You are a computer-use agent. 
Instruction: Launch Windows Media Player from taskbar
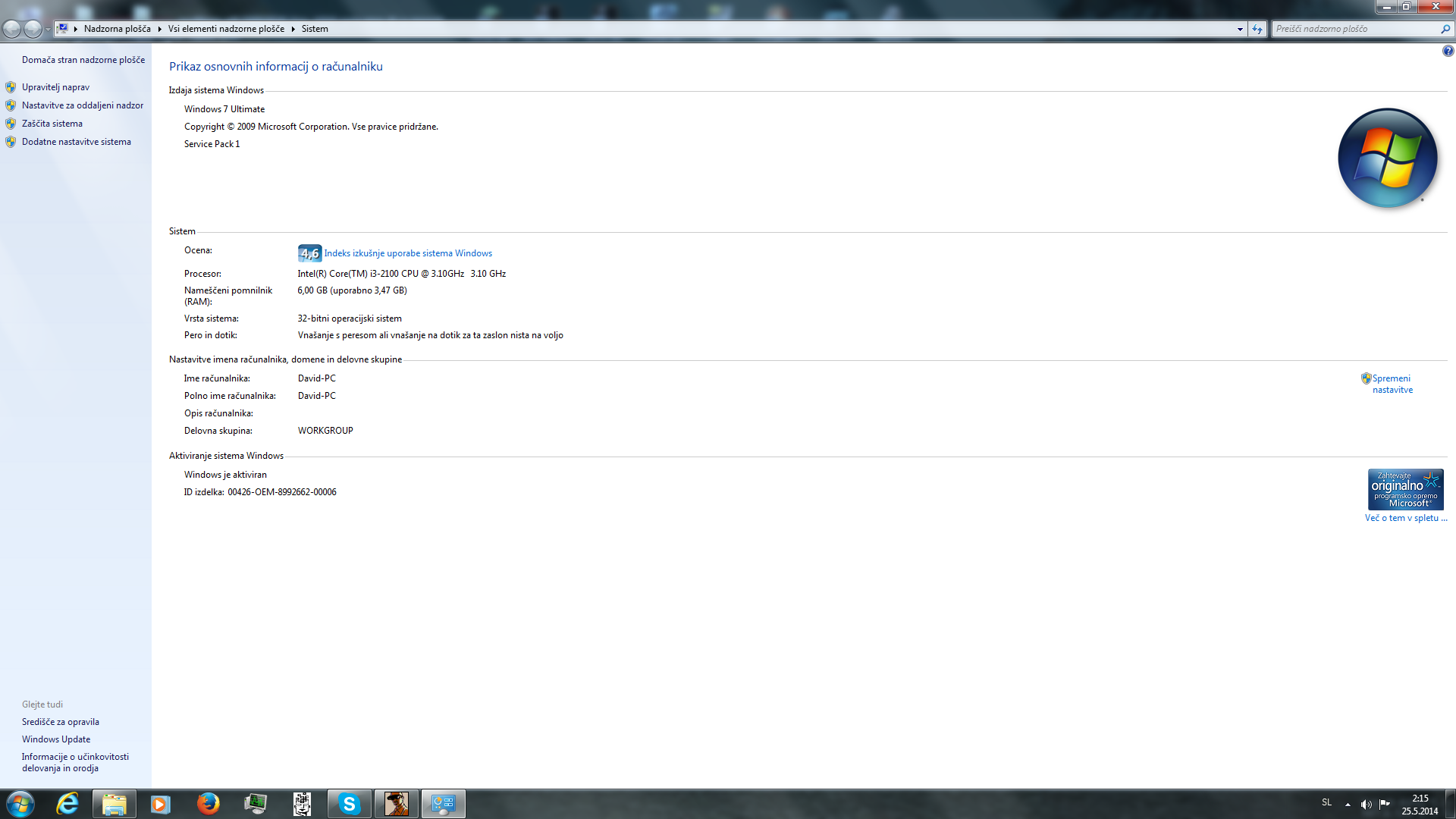tap(161, 804)
